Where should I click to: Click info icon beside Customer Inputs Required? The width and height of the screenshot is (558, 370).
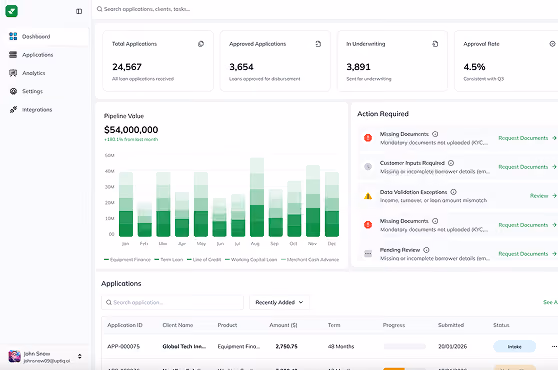point(451,163)
